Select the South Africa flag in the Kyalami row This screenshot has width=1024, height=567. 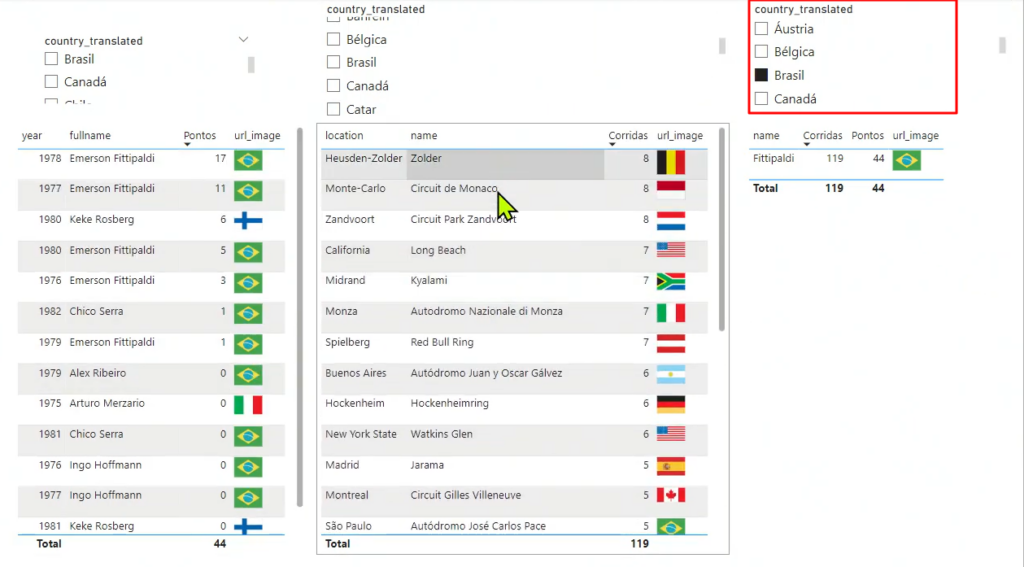coord(670,281)
